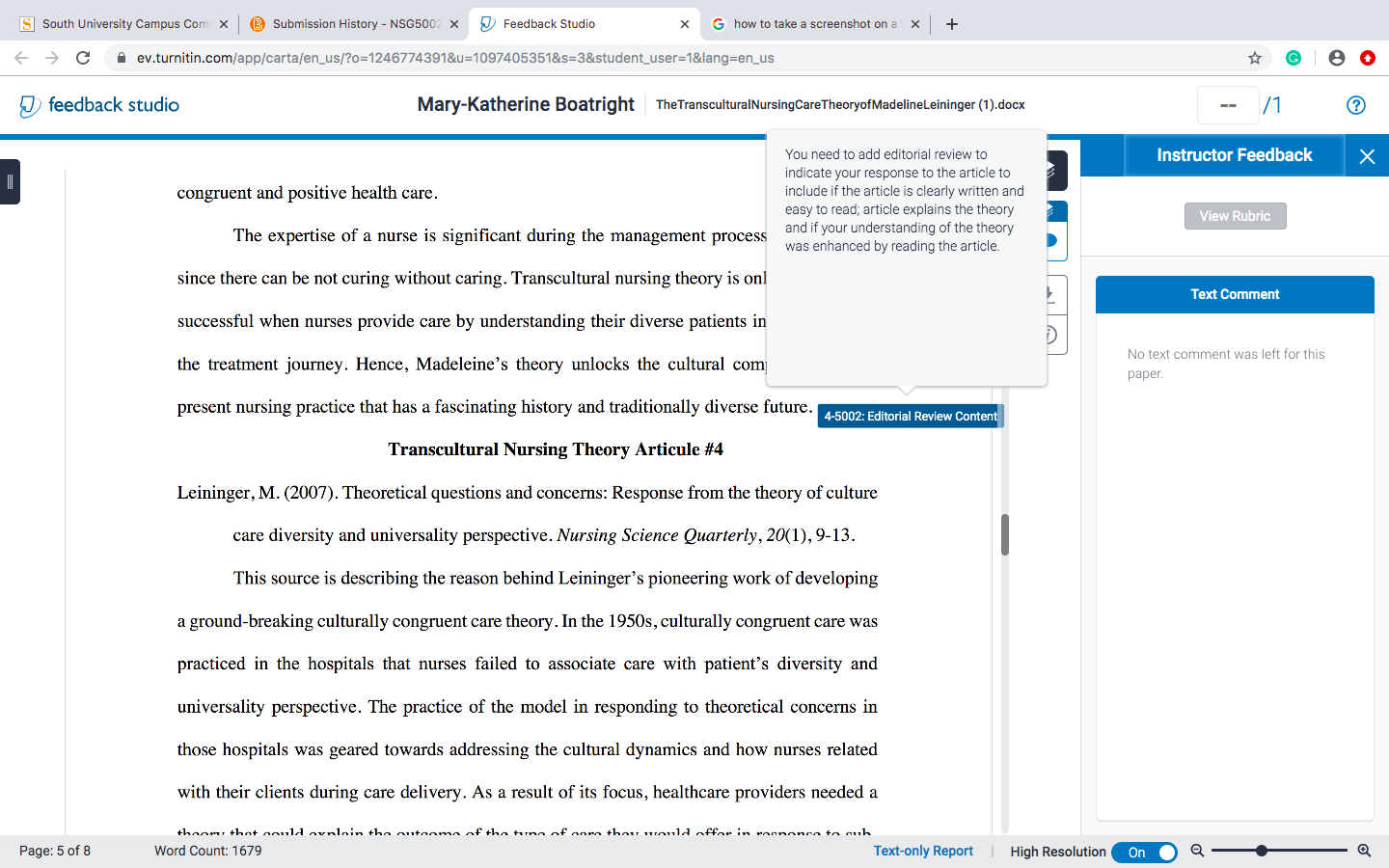Open the help question mark icon

pyautogui.click(x=1356, y=105)
